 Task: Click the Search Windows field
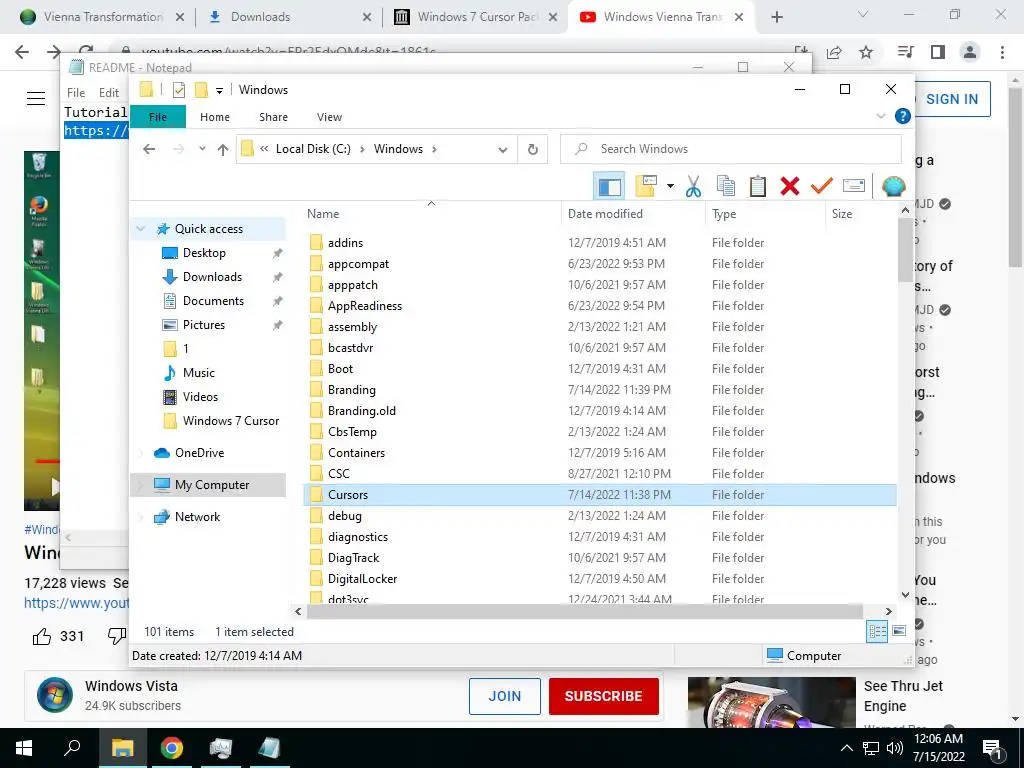(x=731, y=149)
